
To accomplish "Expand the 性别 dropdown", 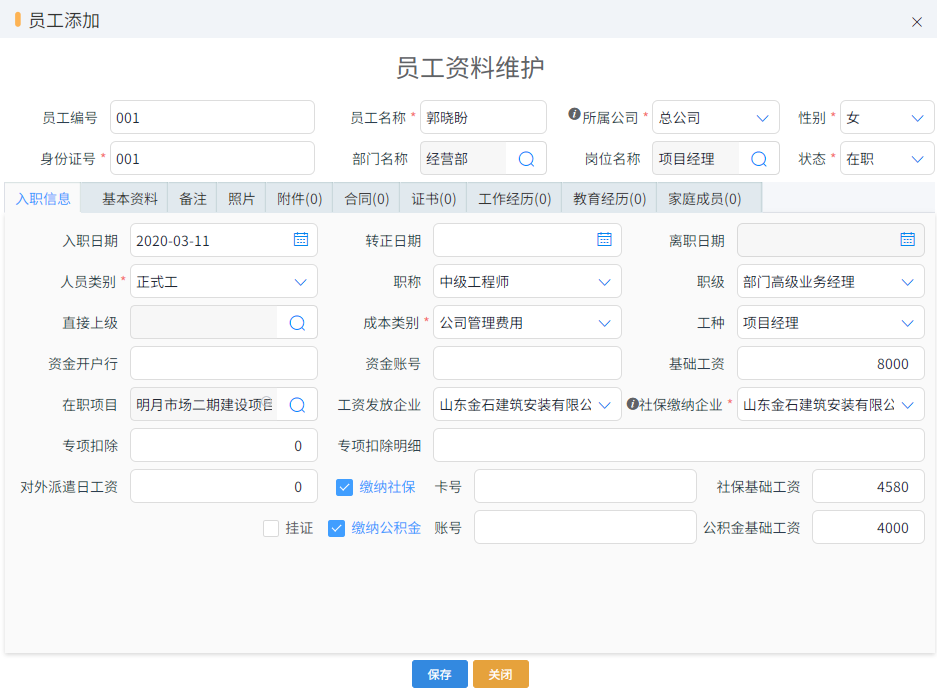I will pos(887,117).
